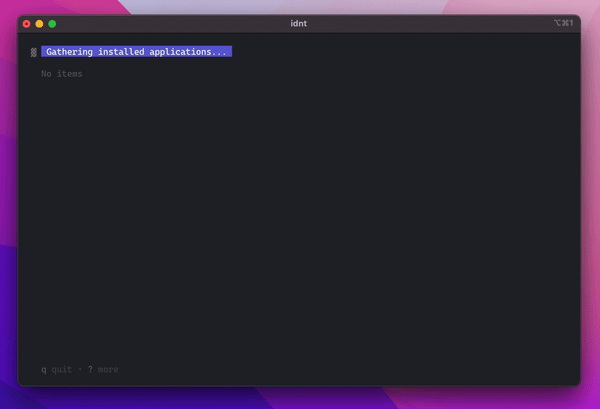Click the 'q quit' help hint
600x409 pixels.
[x=57, y=370]
